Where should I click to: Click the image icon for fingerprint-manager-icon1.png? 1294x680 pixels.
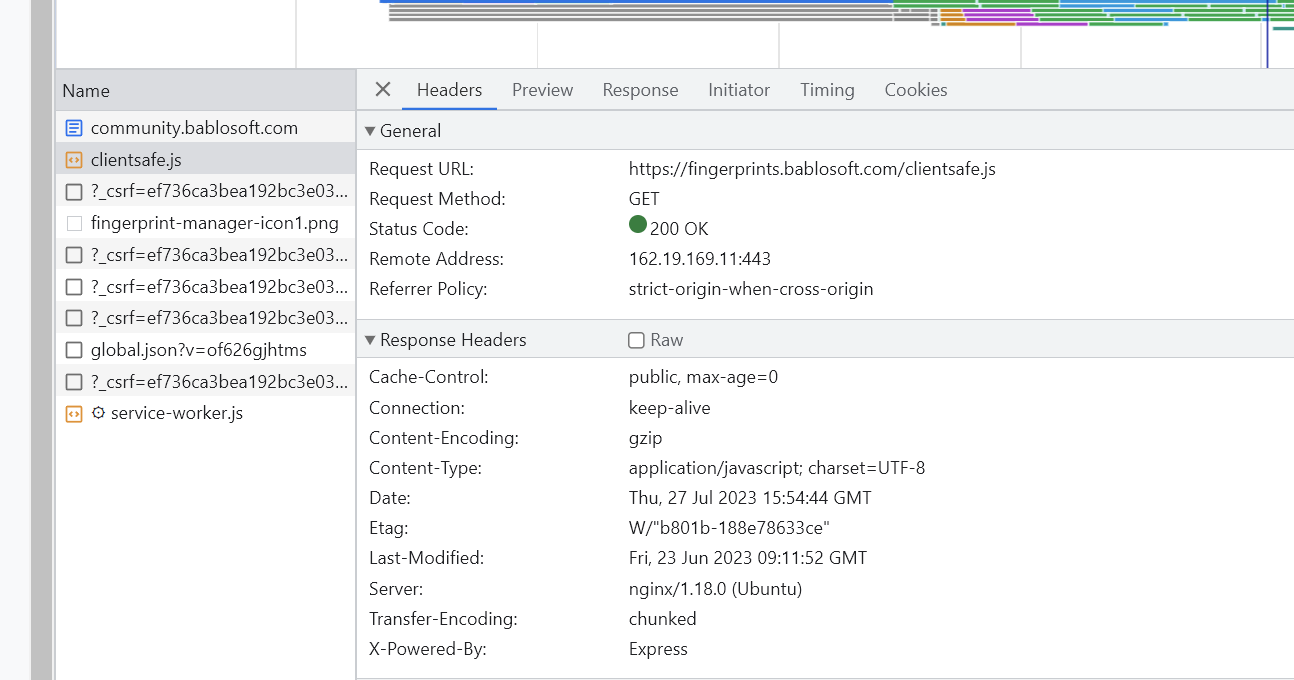[x=74, y=224]
